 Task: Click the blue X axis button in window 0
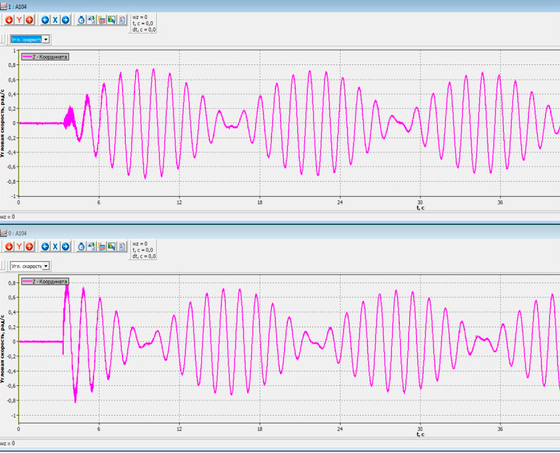click(55, 247)
